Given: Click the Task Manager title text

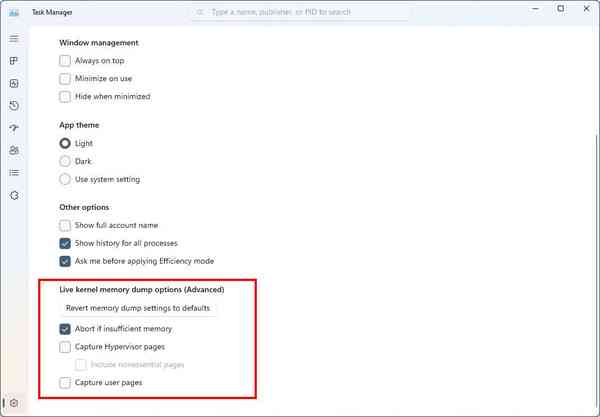Looking at the screenshot, I should [x=52, y=12].
